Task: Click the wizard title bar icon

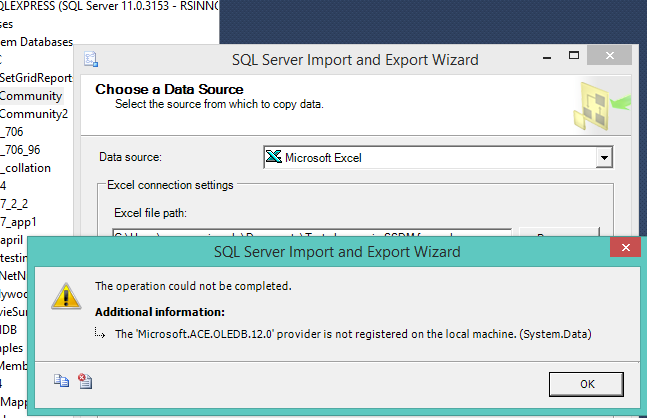Action: coord(93,61)
